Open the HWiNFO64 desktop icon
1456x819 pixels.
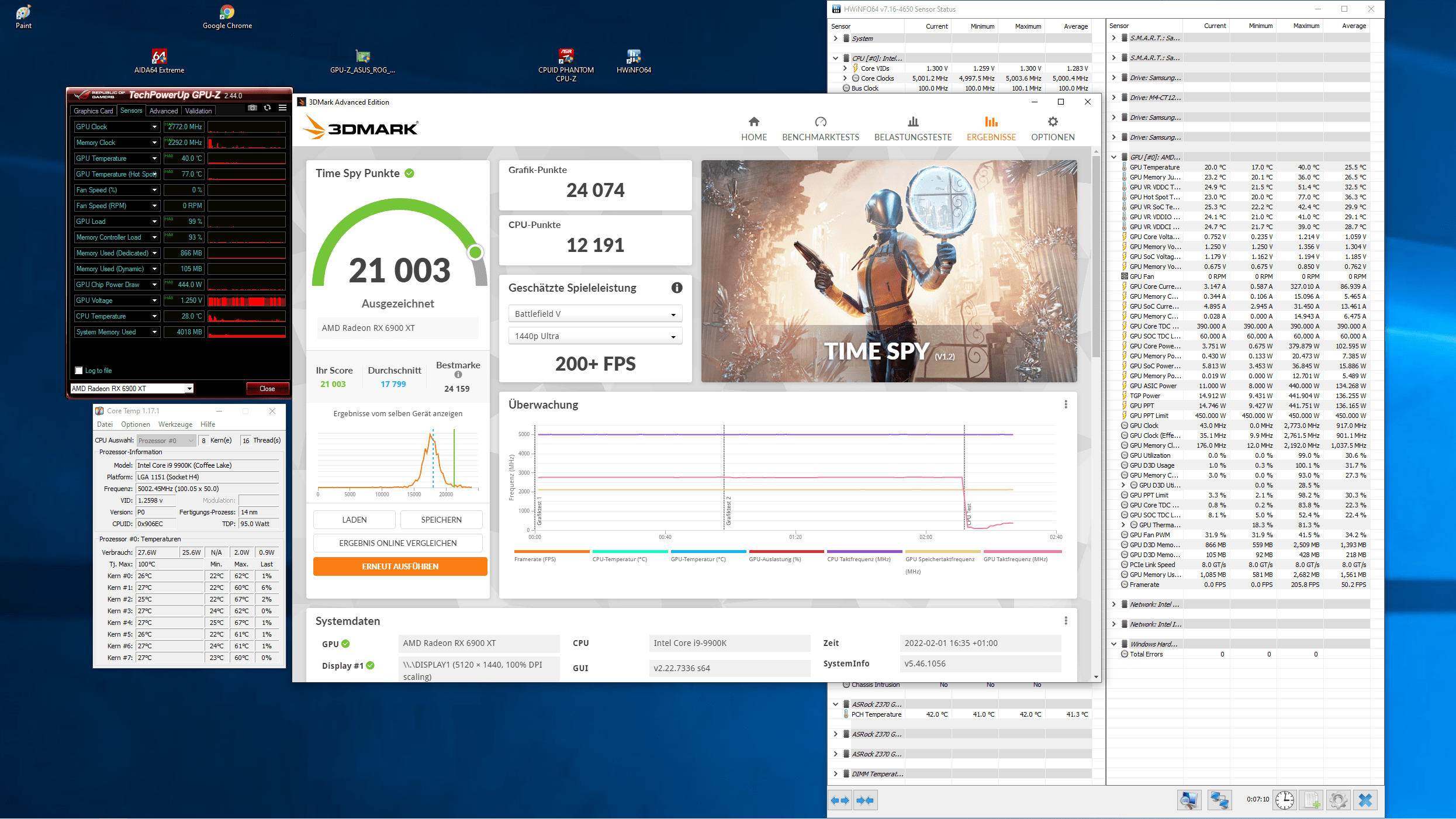click(634, 61)
